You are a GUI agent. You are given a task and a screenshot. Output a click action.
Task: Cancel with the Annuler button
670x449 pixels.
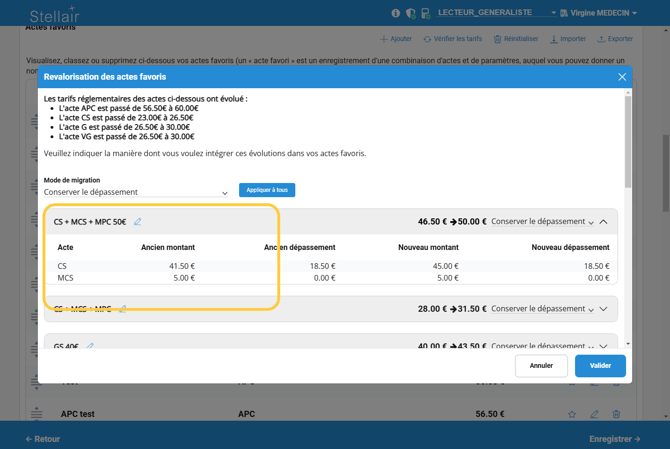coord(541,366)
